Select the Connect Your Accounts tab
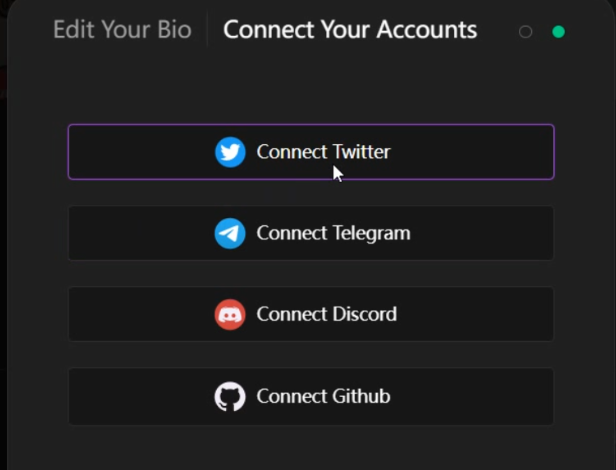Image resolution: width=616 pixels, height=470 pixels. pyautogui.click(x=350, y=29)
